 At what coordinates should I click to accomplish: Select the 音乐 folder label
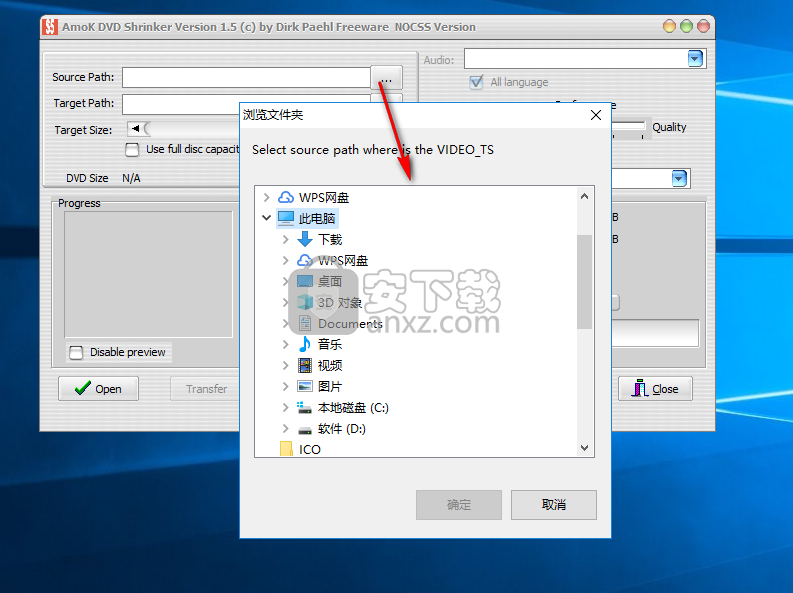click(x=330, y=344)
